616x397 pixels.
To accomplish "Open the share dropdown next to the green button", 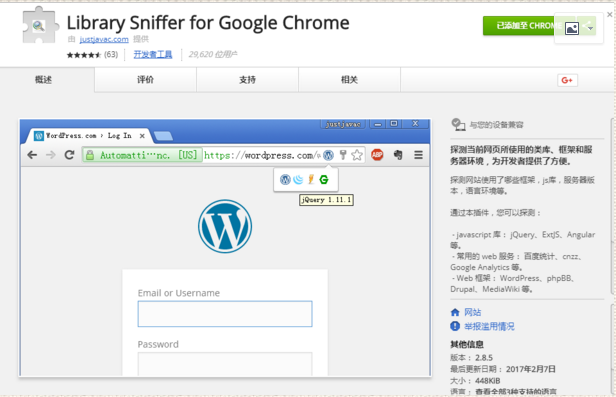I will [x=588, y=26].
